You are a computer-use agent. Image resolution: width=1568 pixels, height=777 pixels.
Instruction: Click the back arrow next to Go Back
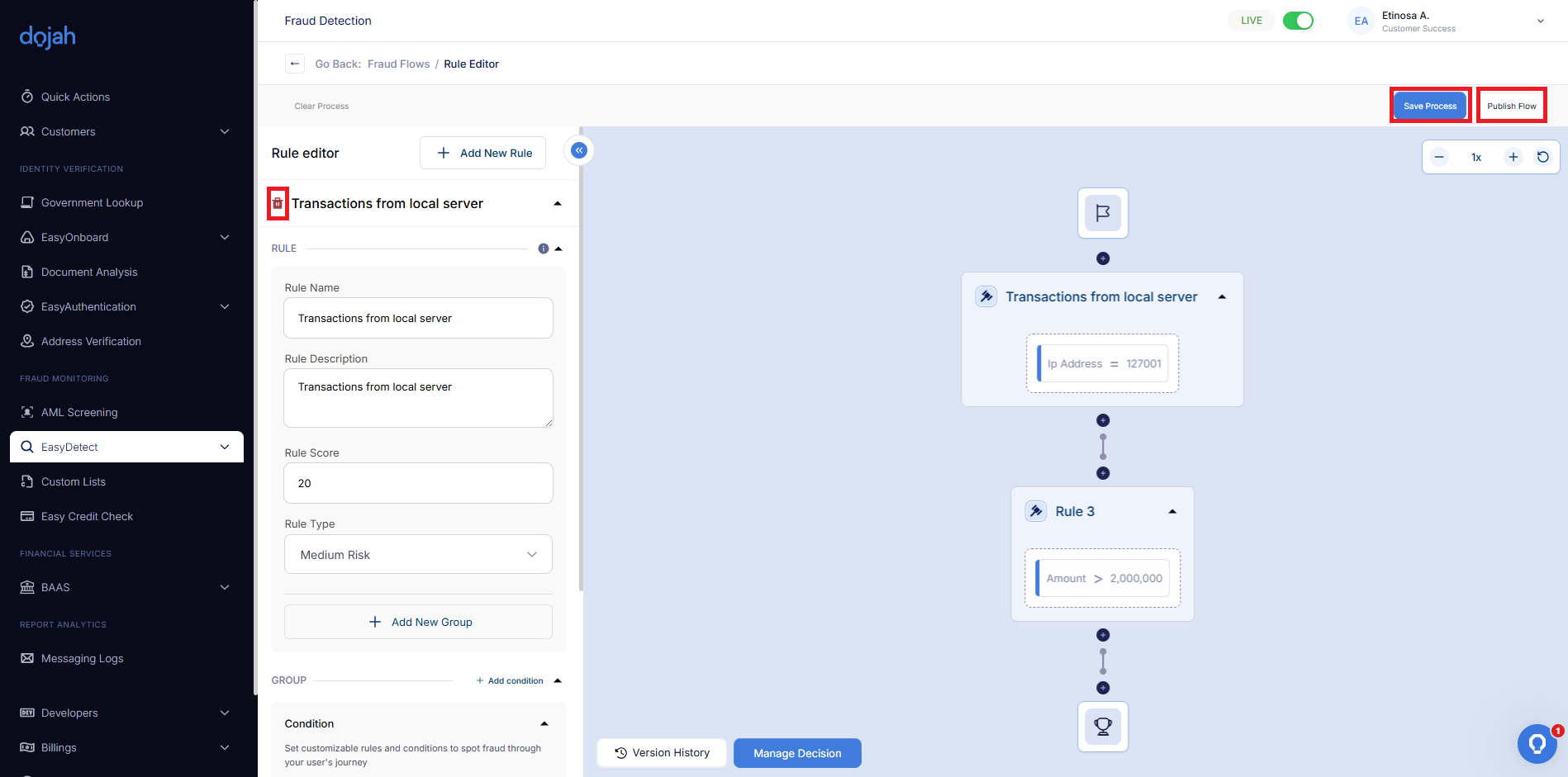coord(295,64)
